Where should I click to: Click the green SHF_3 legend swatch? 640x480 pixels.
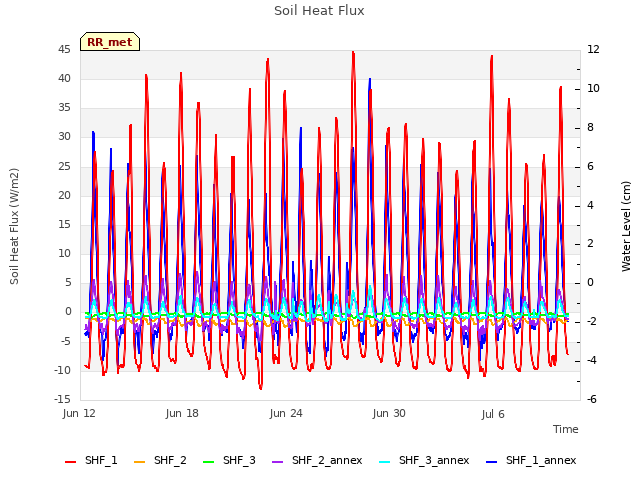click(x=209, y=462)
